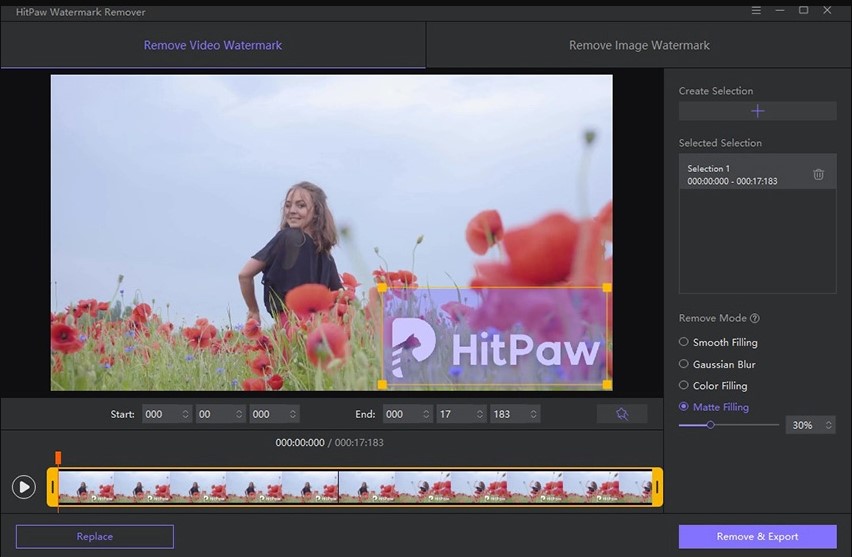Click the video thumbnail strip in timeline
Image resolution: width=852 pixels, height=557 pixels.
[x=355, y=487]
